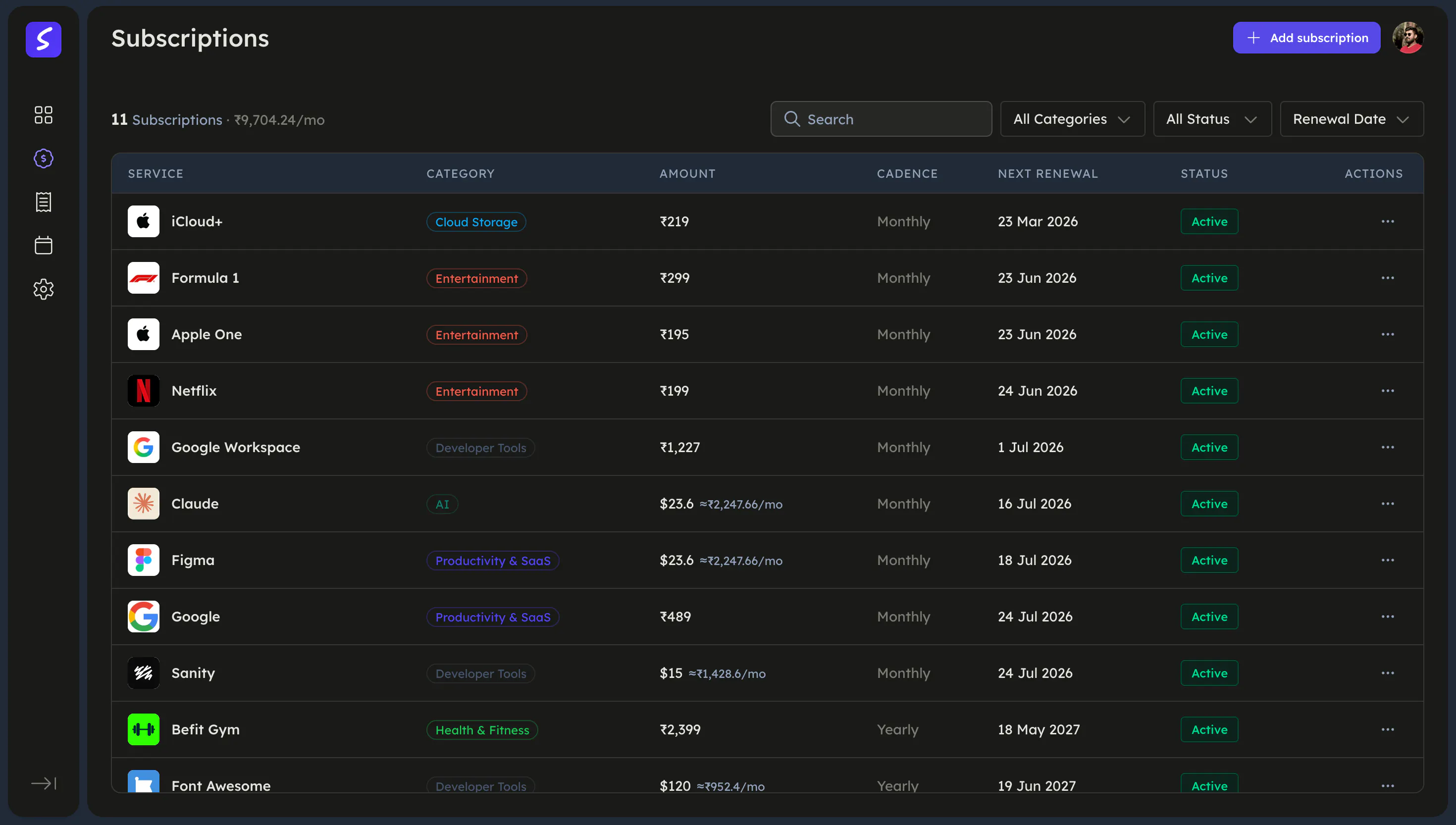Screen dimensions: 1456x825
Task: Open actions menu for Formula 1 row
Action: (1388, 278)
